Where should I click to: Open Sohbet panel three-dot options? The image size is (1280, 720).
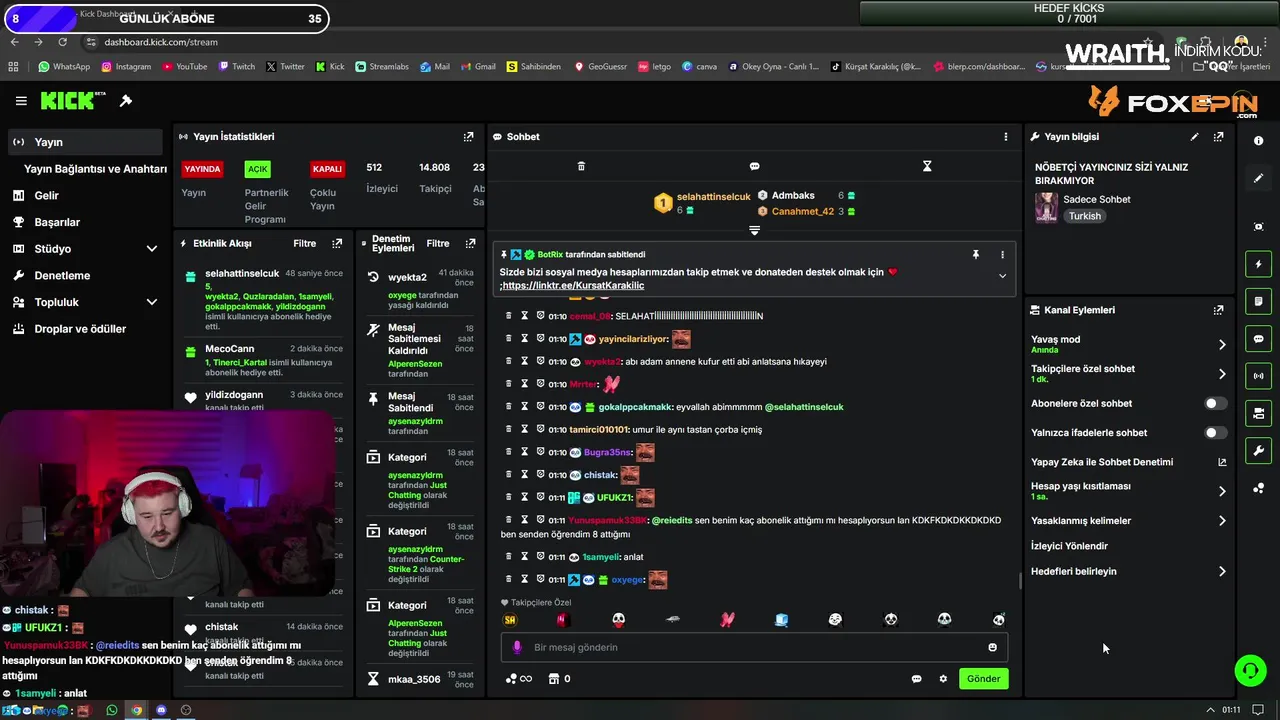click(1006, 137)
